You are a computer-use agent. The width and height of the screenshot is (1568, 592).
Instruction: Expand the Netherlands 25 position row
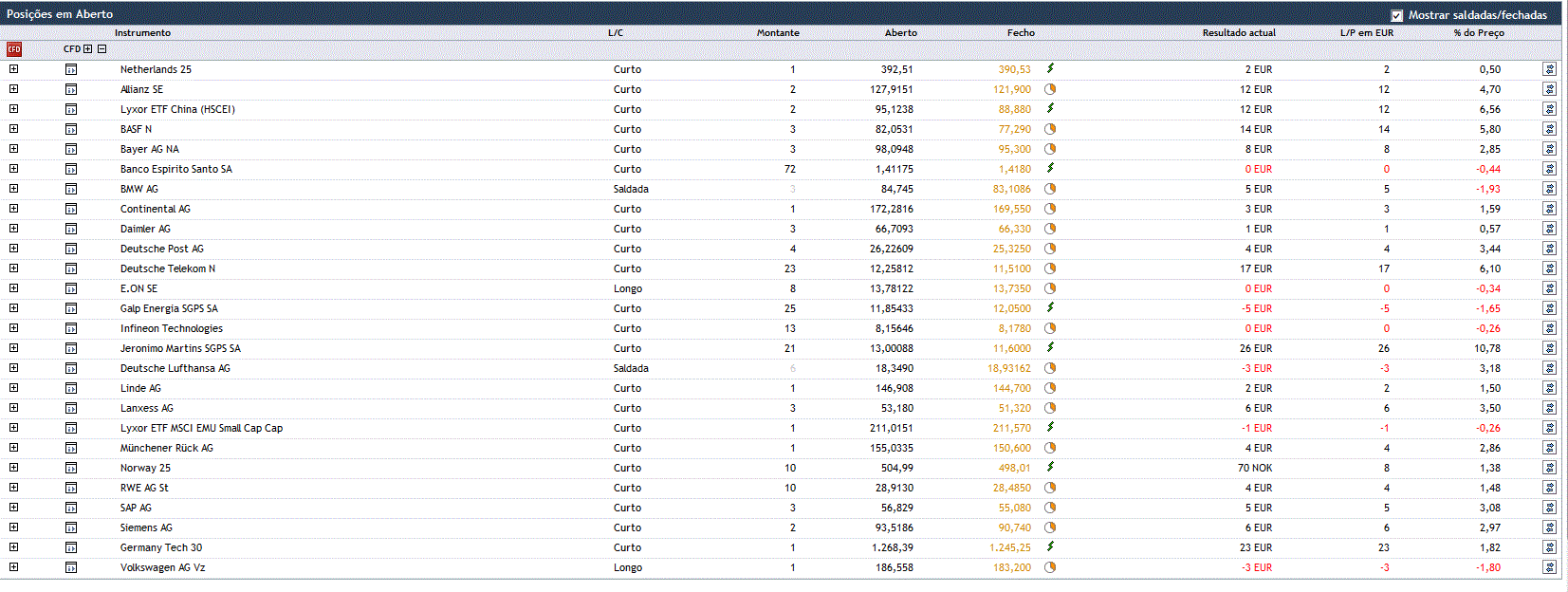point(13,69)
